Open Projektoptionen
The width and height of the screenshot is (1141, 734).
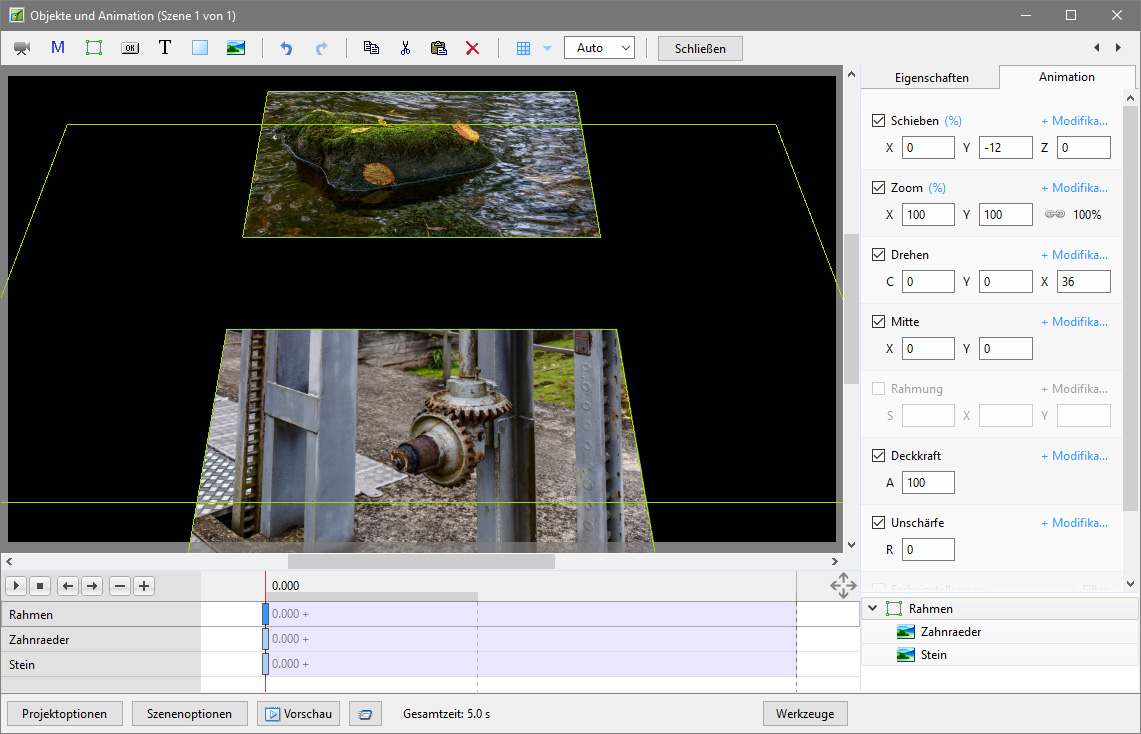tap(65, 714)
